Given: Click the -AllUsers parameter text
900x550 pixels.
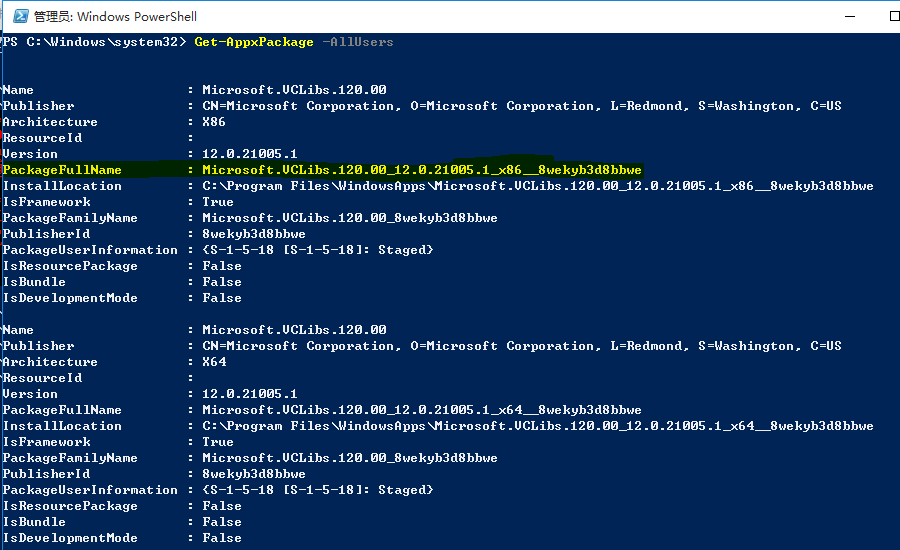Looking at the screenshot, I should pos(358,42).
